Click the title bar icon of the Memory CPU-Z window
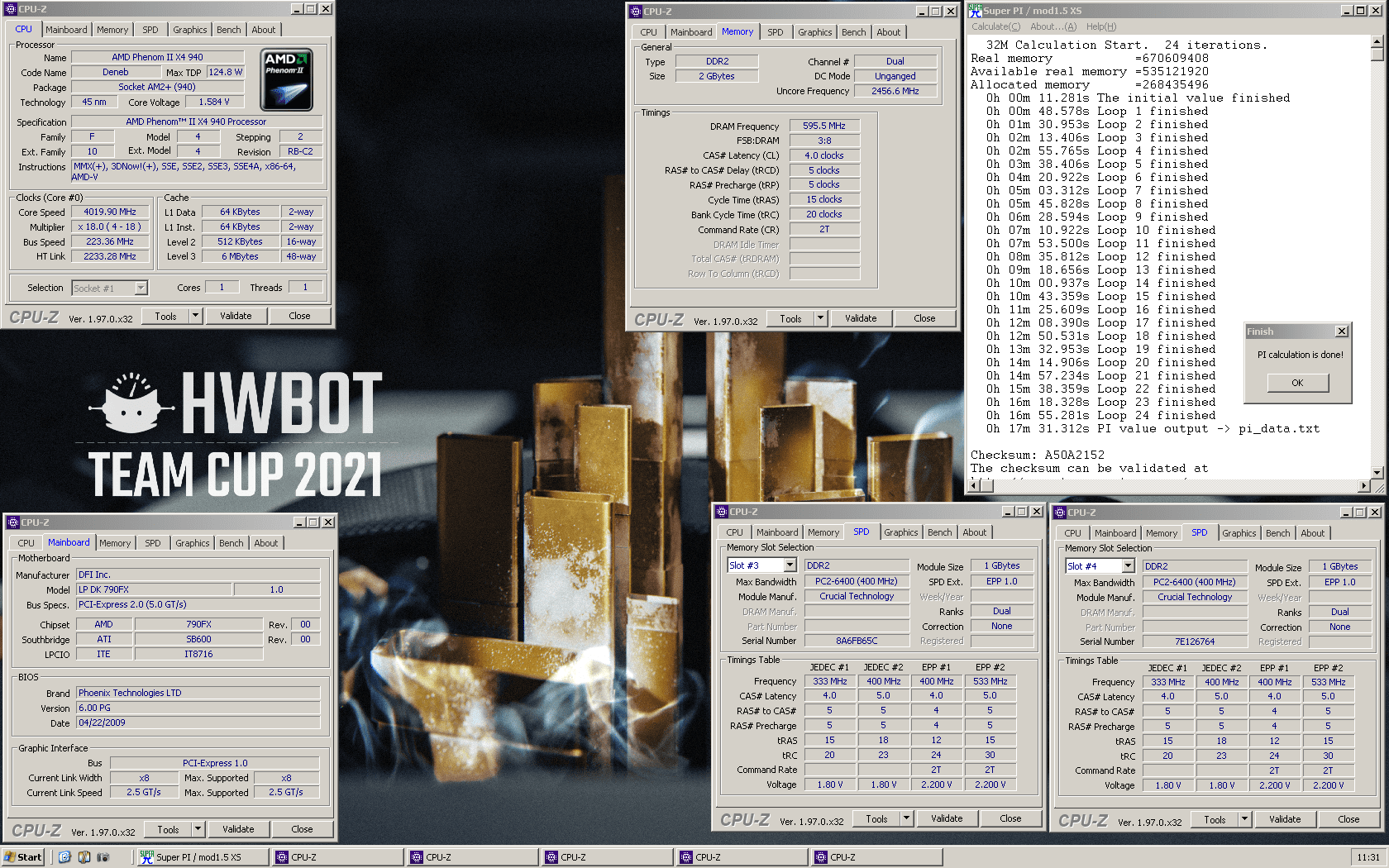 click(x=635, y=12)
